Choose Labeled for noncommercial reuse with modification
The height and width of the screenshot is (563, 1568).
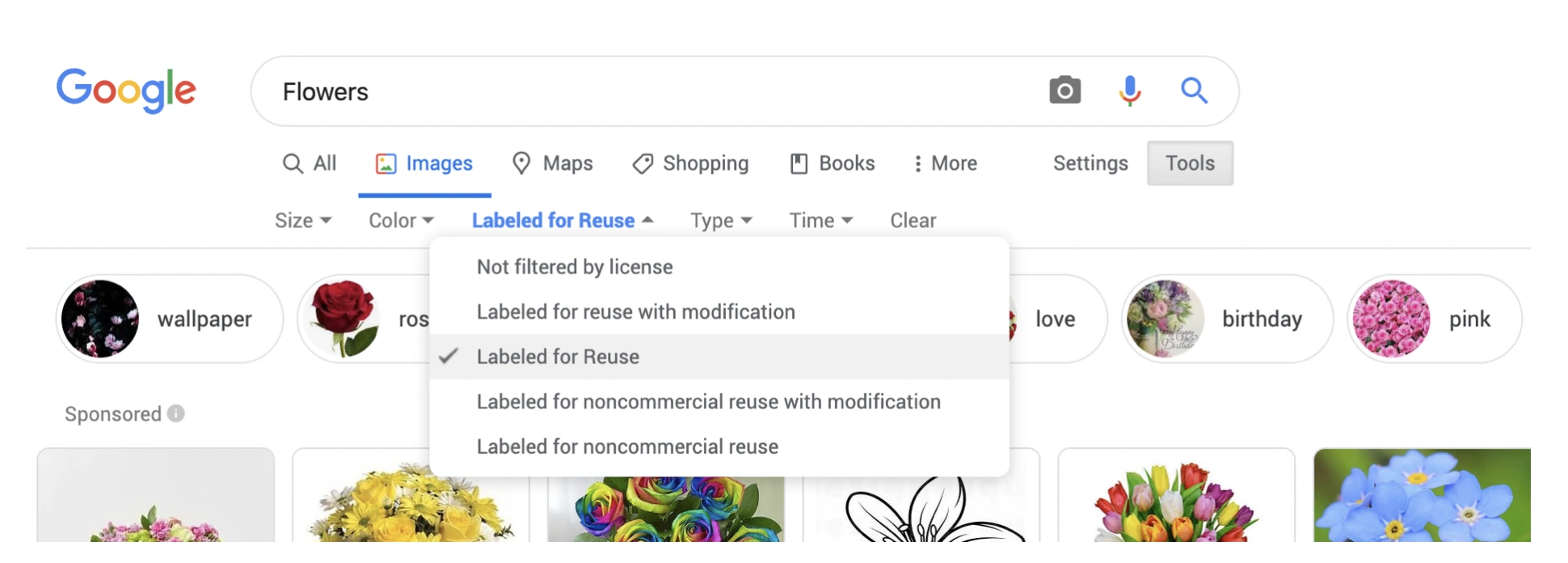719,402
